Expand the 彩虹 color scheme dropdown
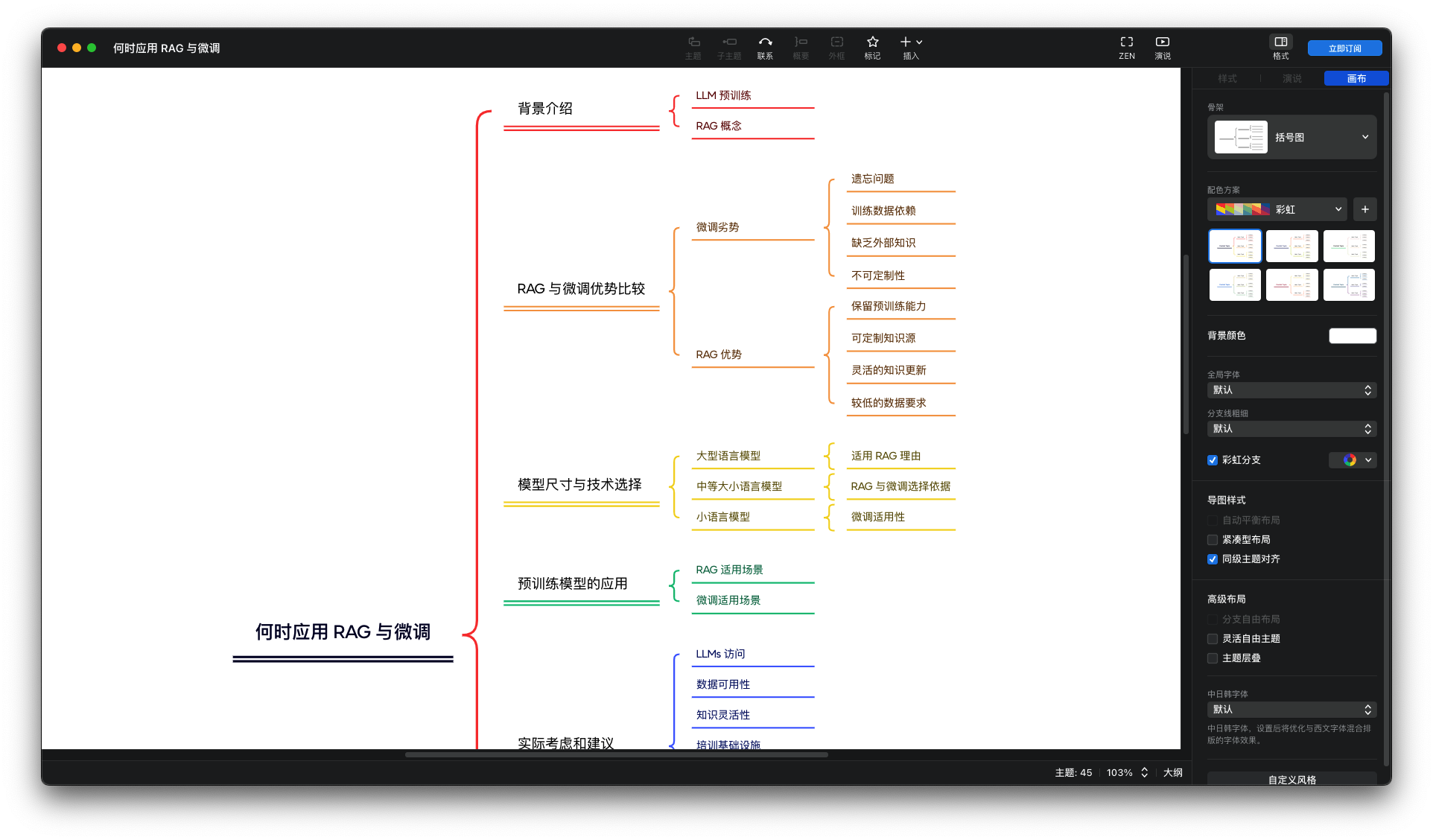The image size is (1433, 840). tap(1279, 209)
